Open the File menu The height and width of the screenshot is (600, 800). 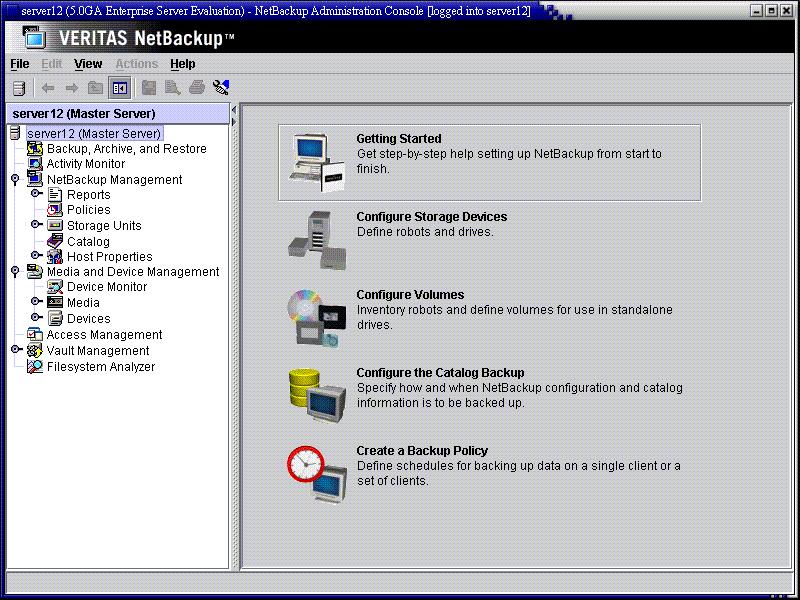[20, 64]
